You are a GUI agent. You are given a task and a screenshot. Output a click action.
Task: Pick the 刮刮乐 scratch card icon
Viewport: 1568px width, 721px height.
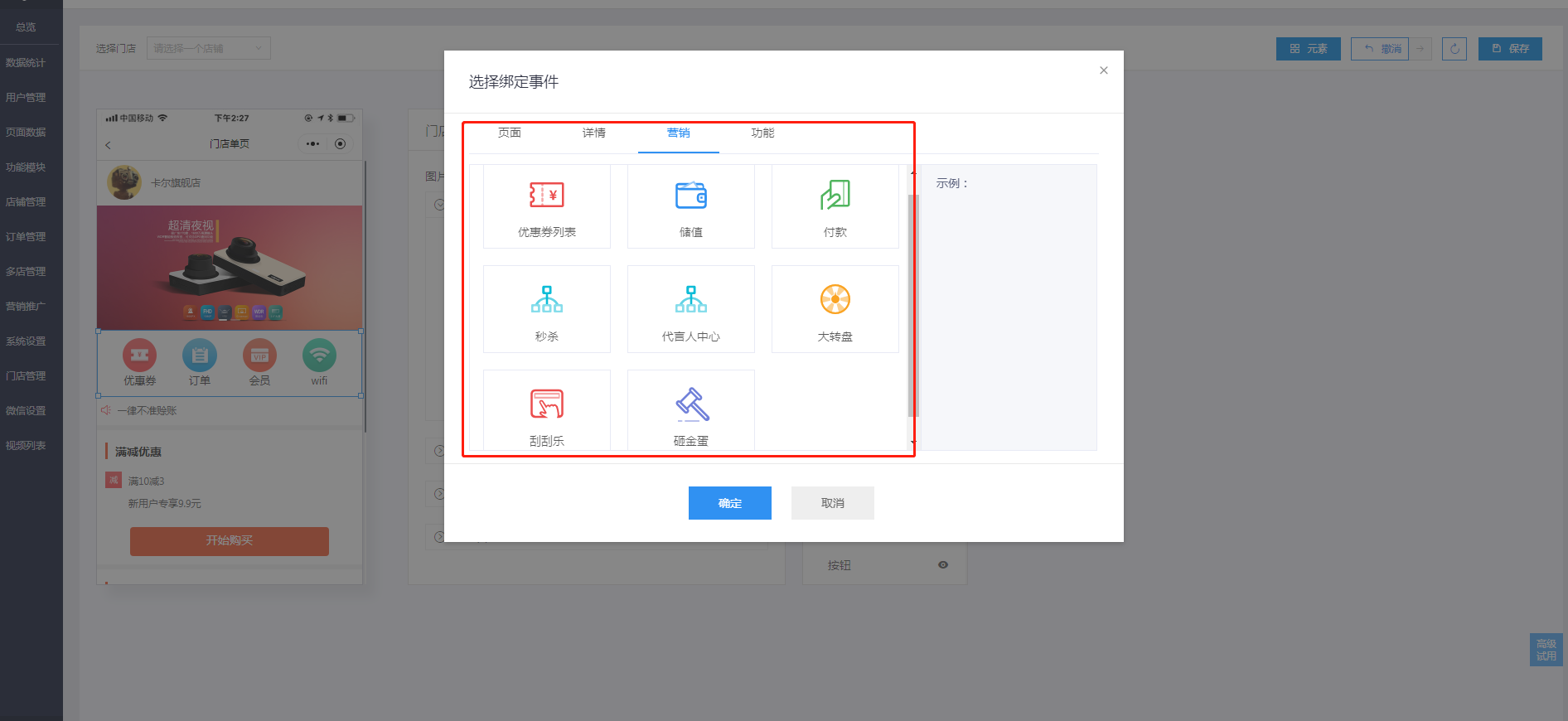(546, 404)
